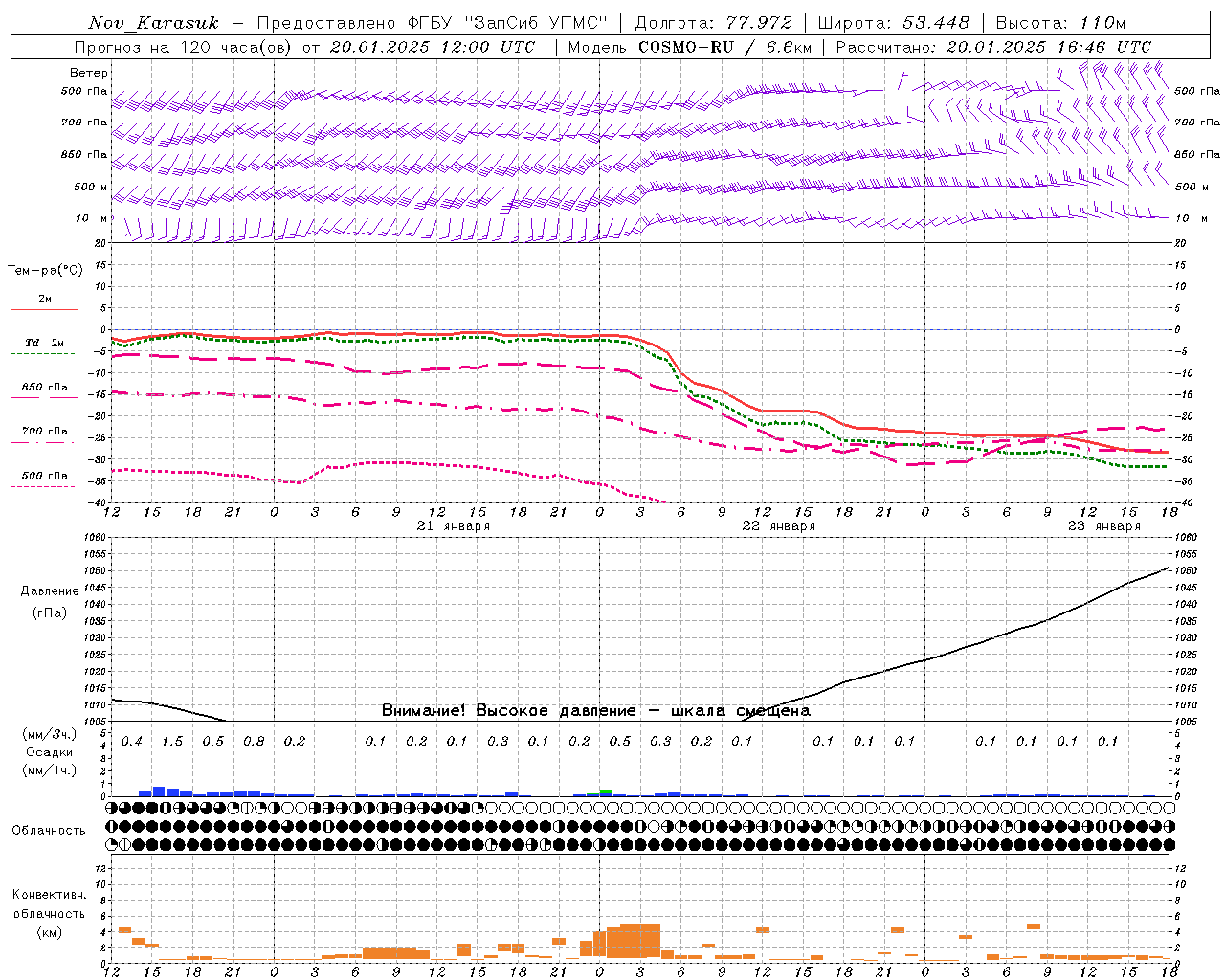This screenshot has width=1225, height=980.
Task: Click the date label 23 января
Action: [1104, 526]
